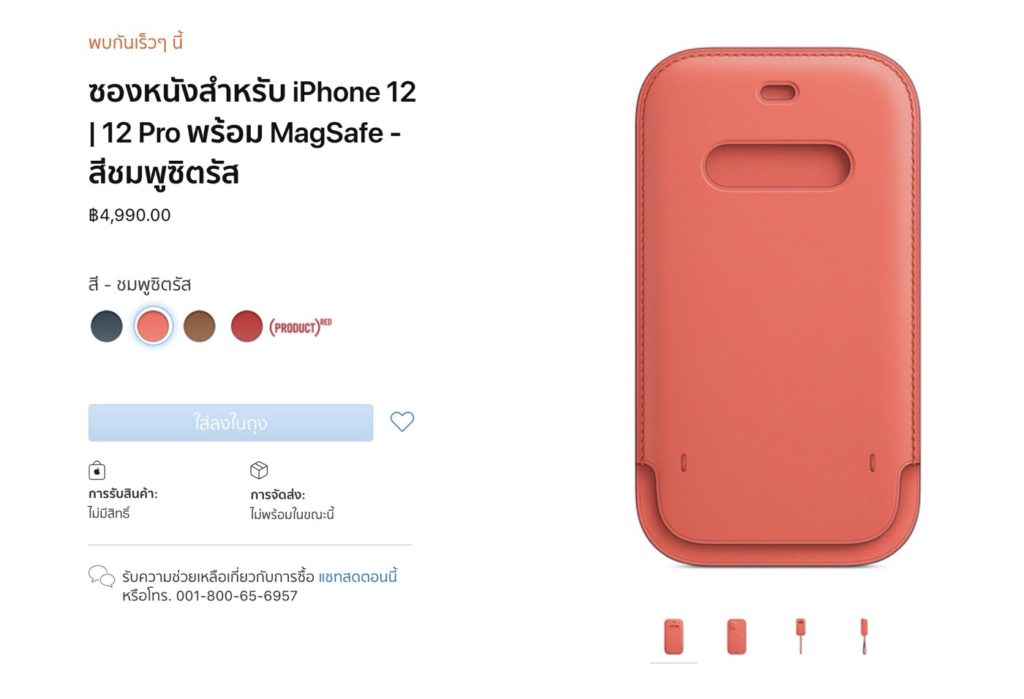Click the การจัดส่ง delivery label
Viewport: 1024px width, 699px height.
(278, 495)
